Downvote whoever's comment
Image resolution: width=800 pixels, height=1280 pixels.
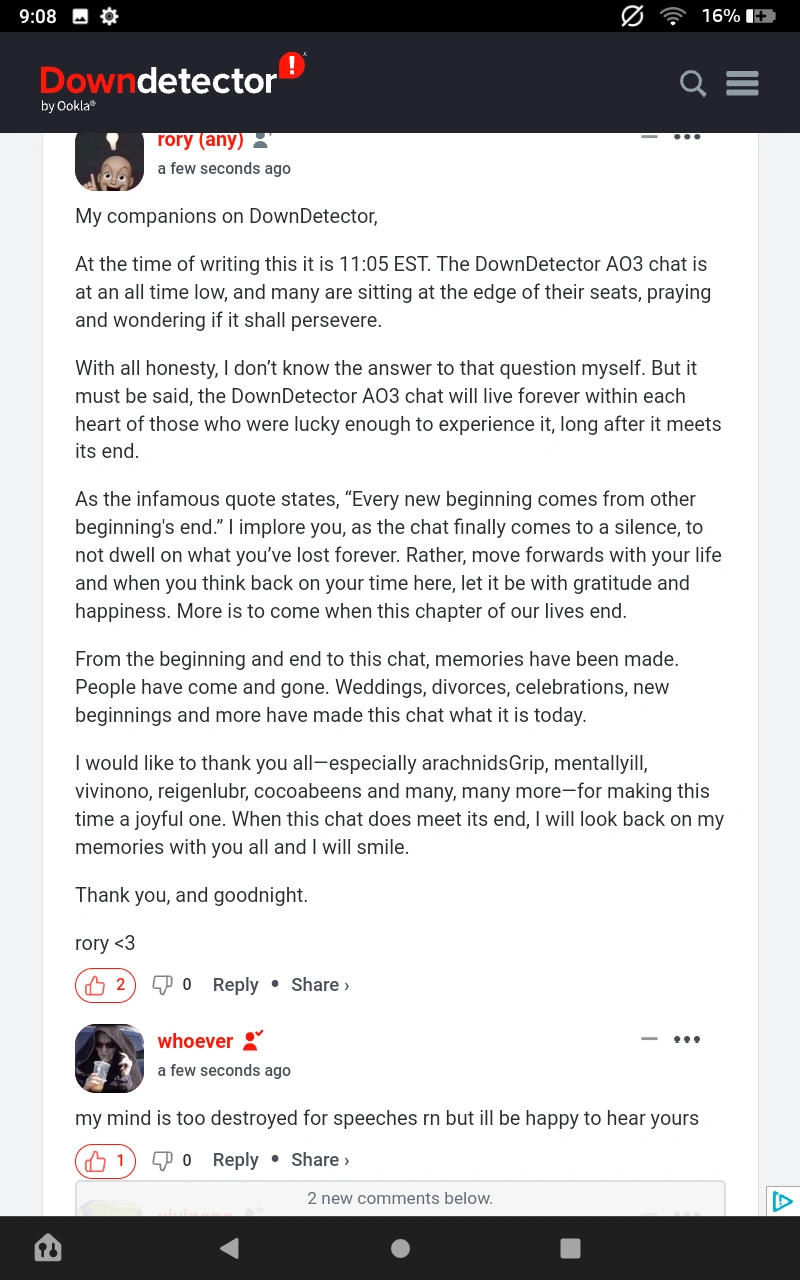[163, 1161]
